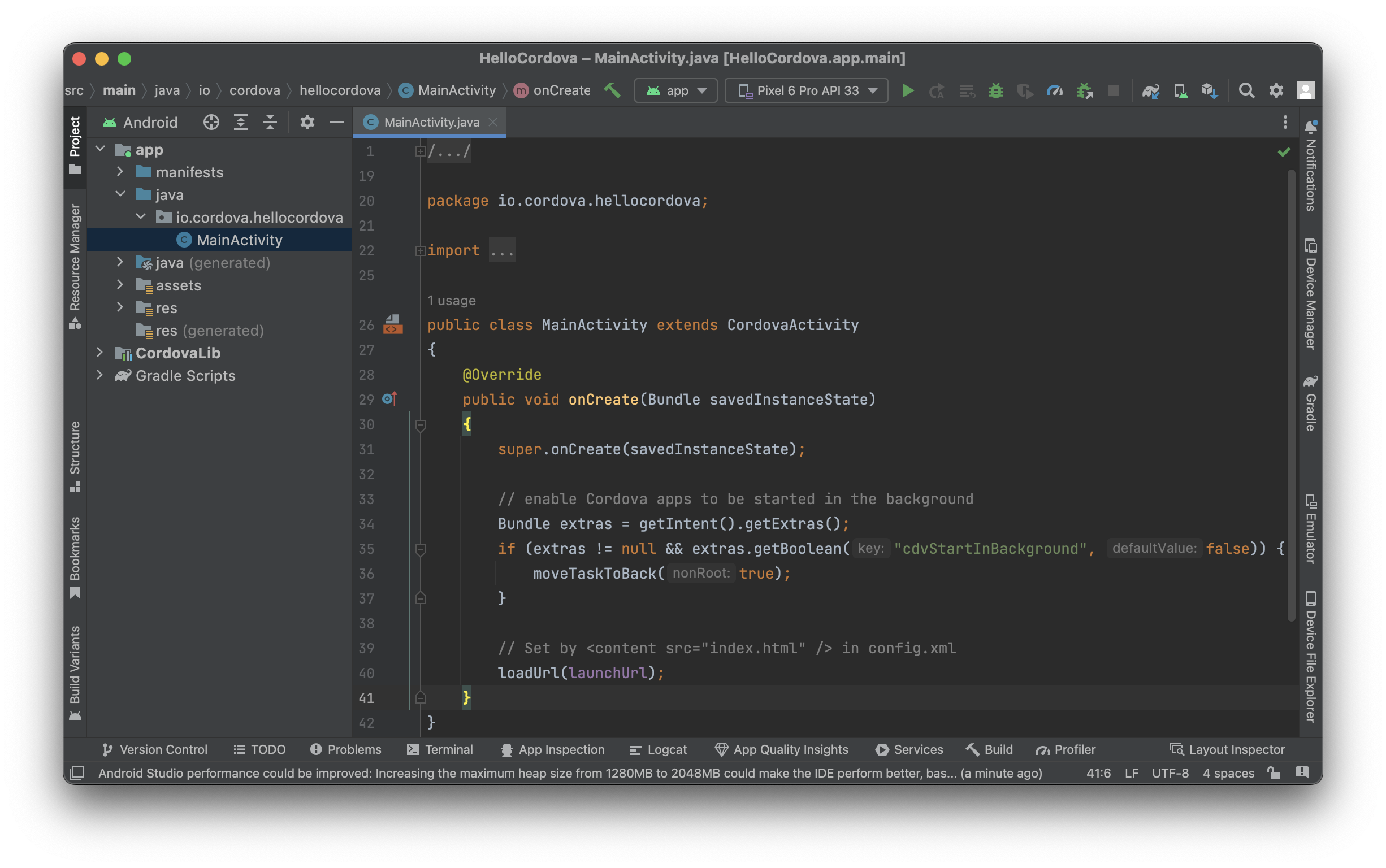Open the Profile app gauge icon
1386x868 pixels.
[x=1054, y=91]
